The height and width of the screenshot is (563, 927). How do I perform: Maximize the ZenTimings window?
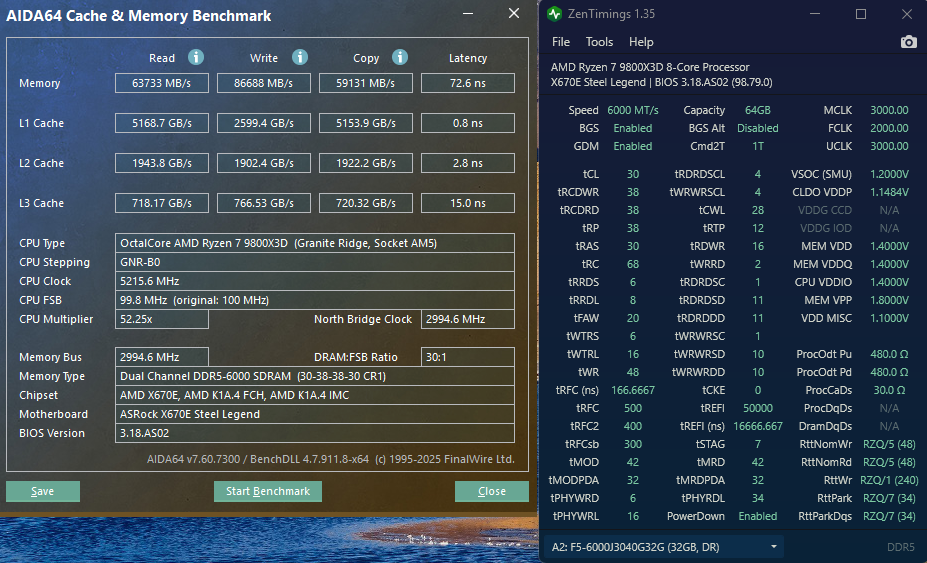(x=861, y=14)
